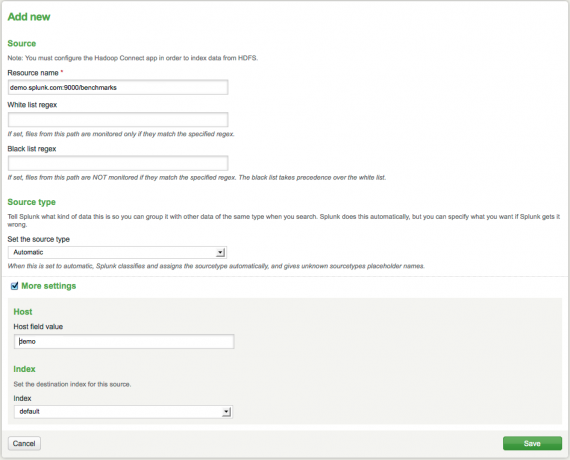This screenshot has width=570, height=460.
Task: Click the arrow on the default index dropdown
Action: (226, 412)
